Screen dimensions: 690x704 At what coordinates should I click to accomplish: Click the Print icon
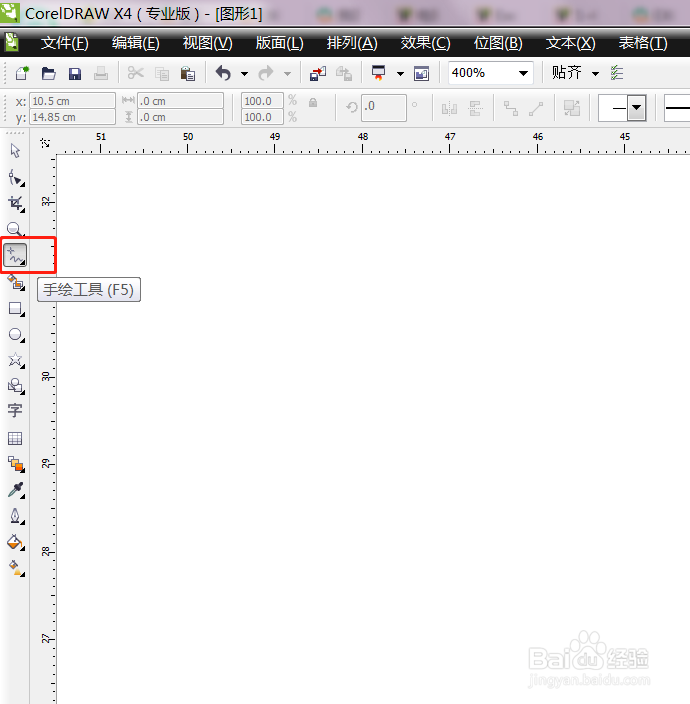coord(101,73)
